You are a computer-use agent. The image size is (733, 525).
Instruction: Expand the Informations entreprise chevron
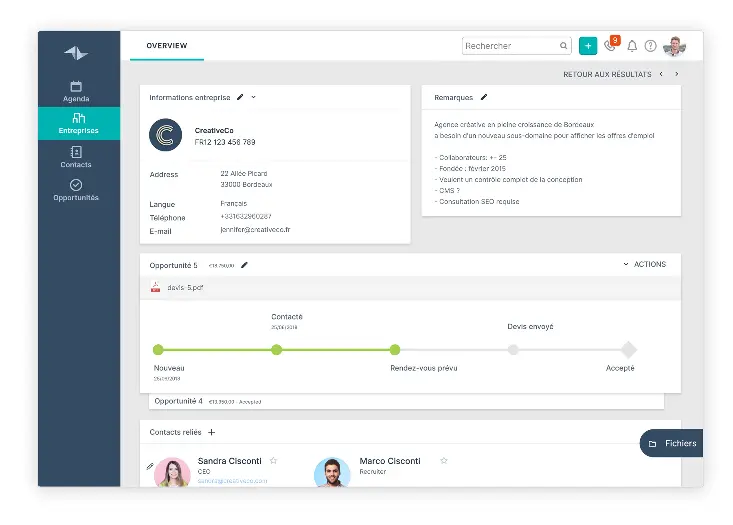[x=253, y=97]
